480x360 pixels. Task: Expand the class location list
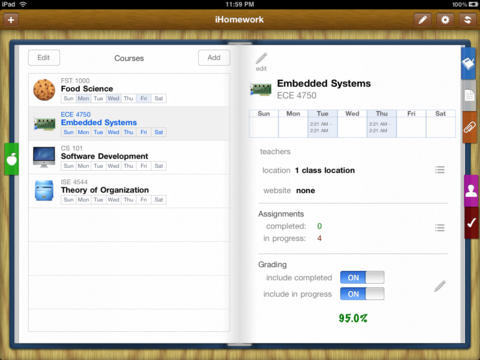[x=440, y=170]
